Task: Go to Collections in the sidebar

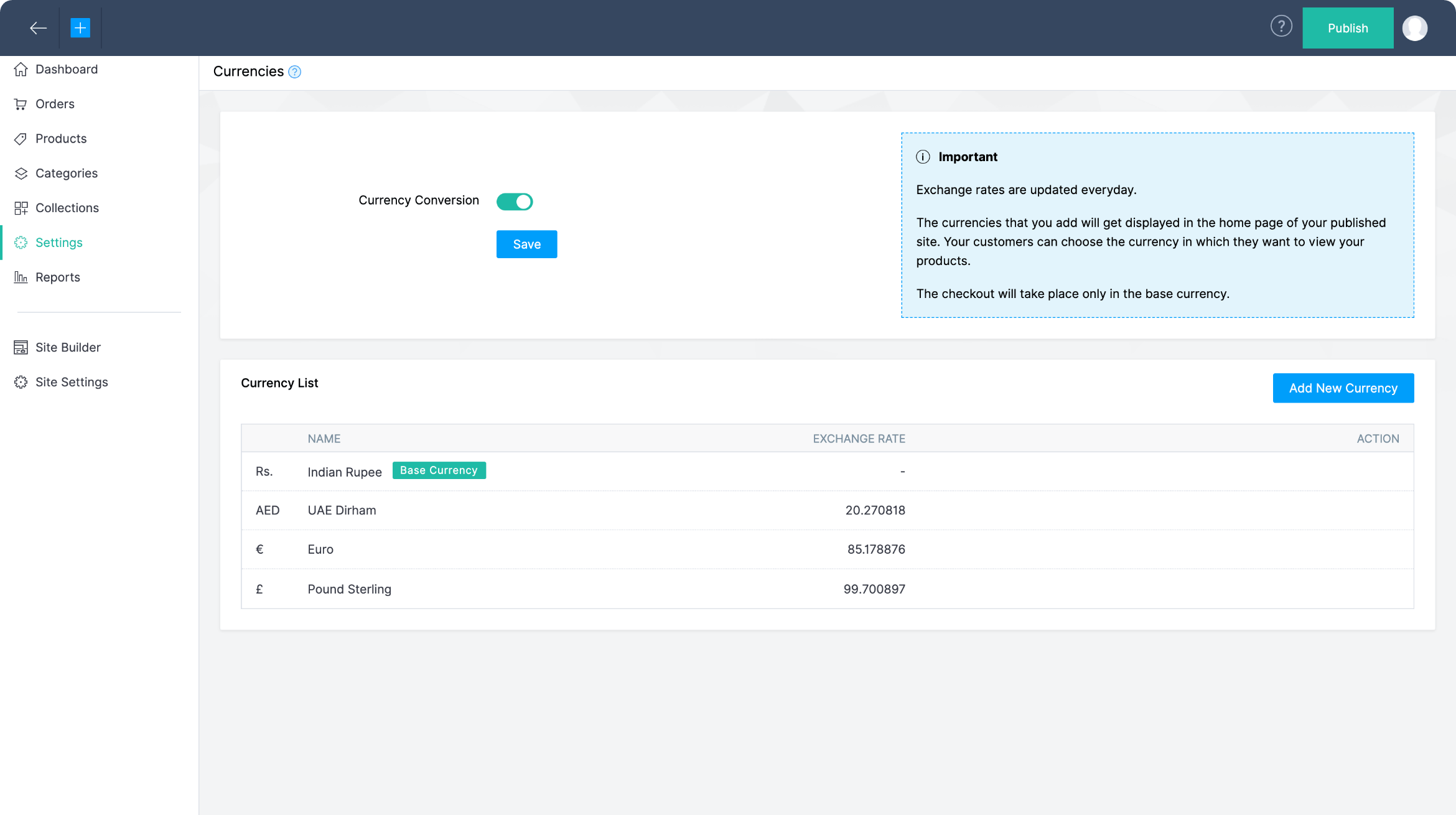Action: (67, 208)
